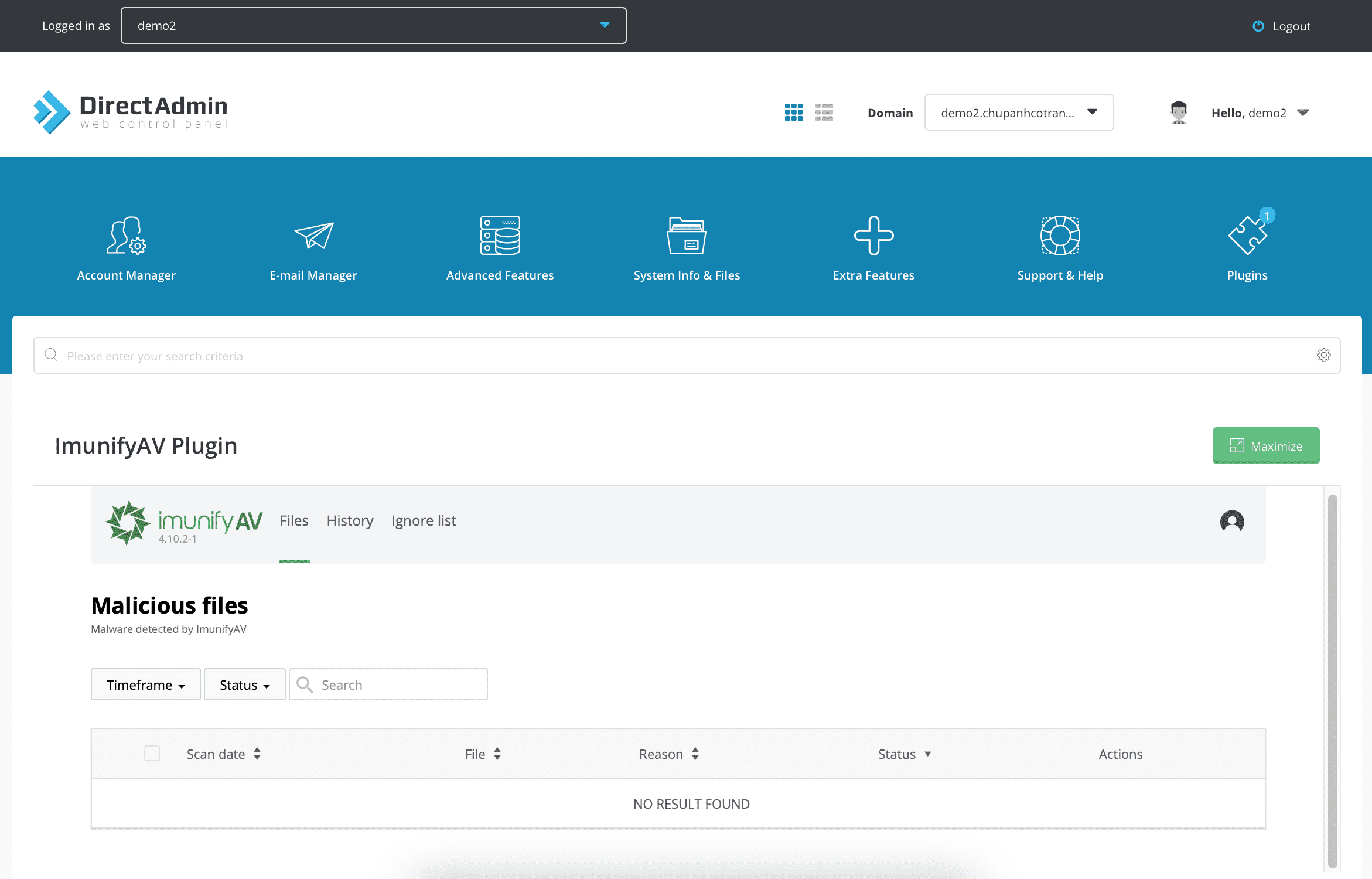Switch to the History tab
Viewport: 1372px width, 879px height.
tap(349, 520)
